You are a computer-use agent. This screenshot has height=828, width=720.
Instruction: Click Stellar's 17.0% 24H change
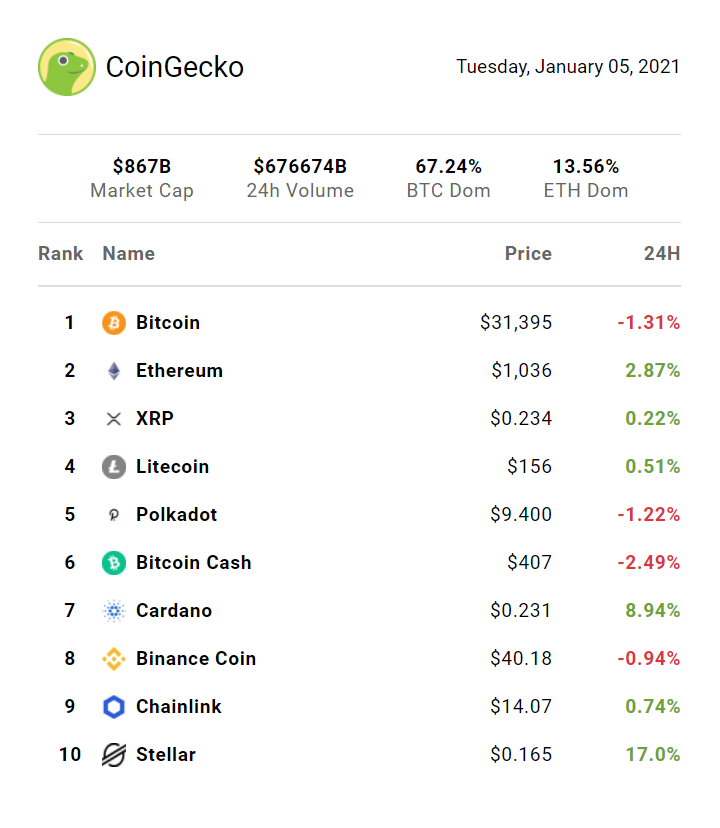click(x=653, y=755)
